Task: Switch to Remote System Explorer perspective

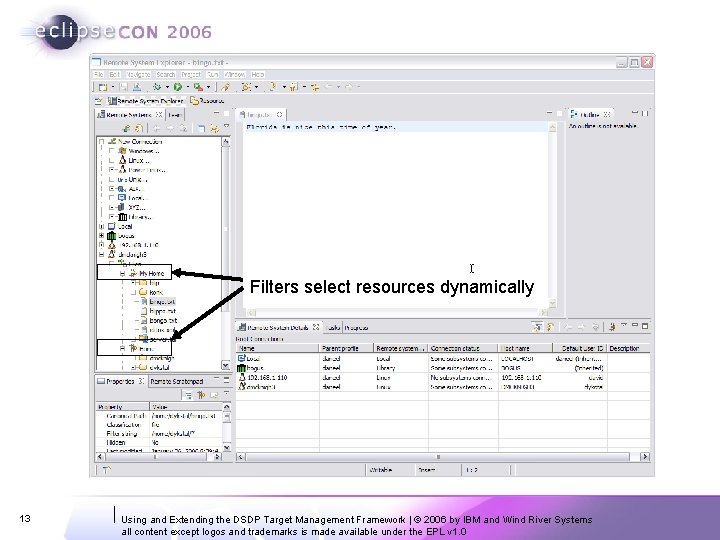Action: 145,101
